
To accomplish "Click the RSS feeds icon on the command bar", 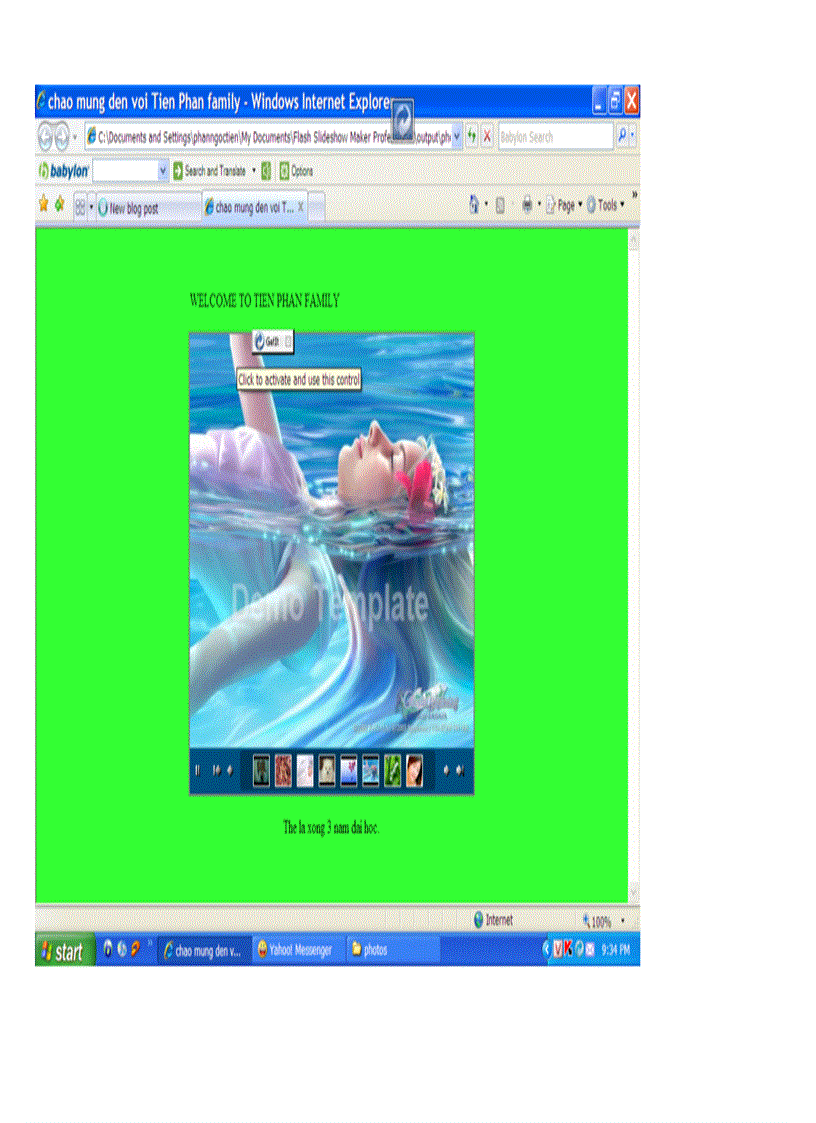I will 500,204.
